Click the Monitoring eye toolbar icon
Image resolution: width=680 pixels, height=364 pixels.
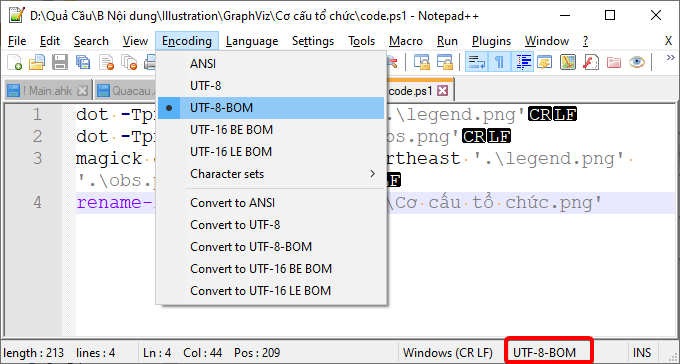coord(637,62)
